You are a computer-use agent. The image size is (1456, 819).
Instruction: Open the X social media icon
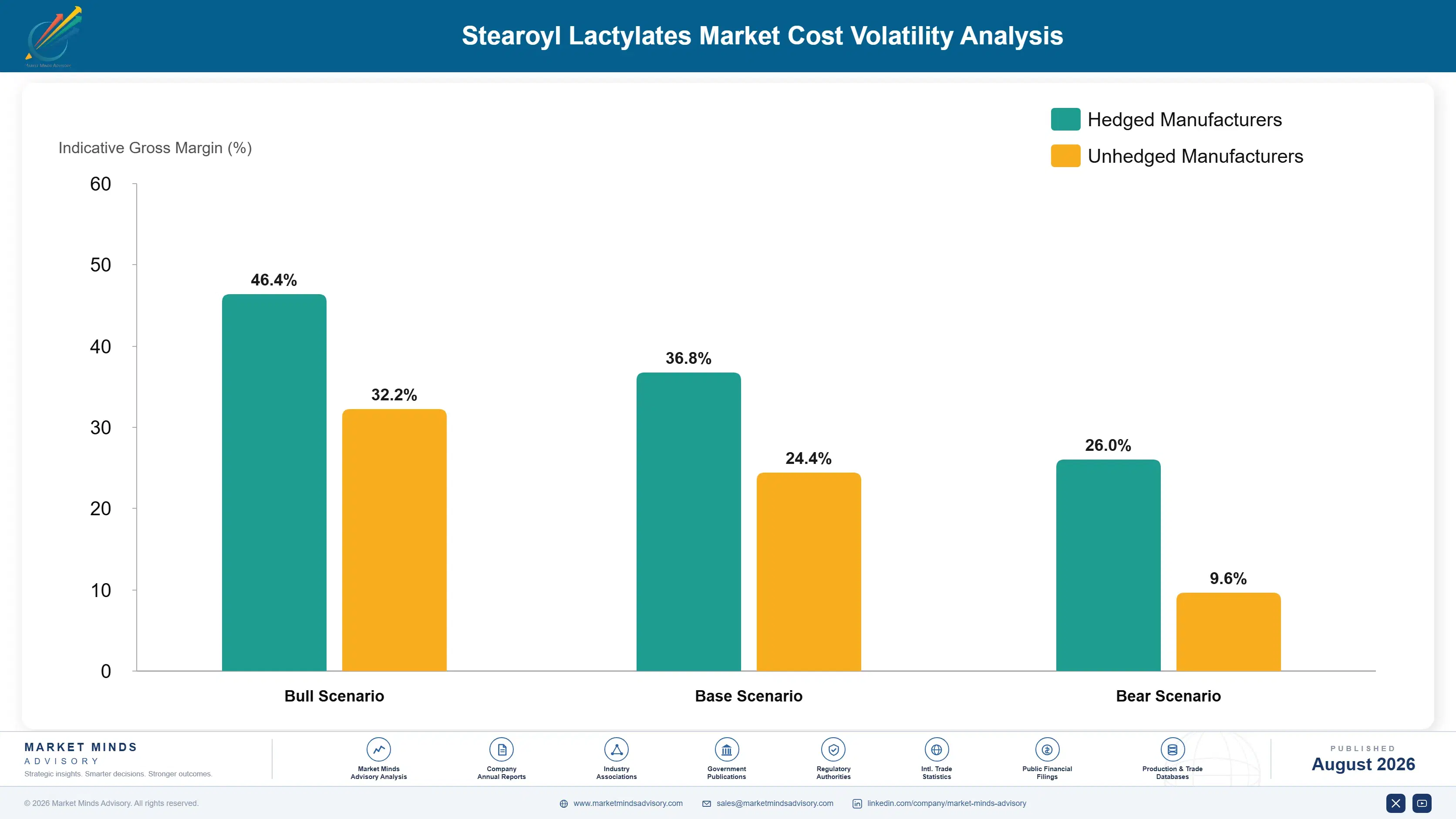[x=1395, y=803]
